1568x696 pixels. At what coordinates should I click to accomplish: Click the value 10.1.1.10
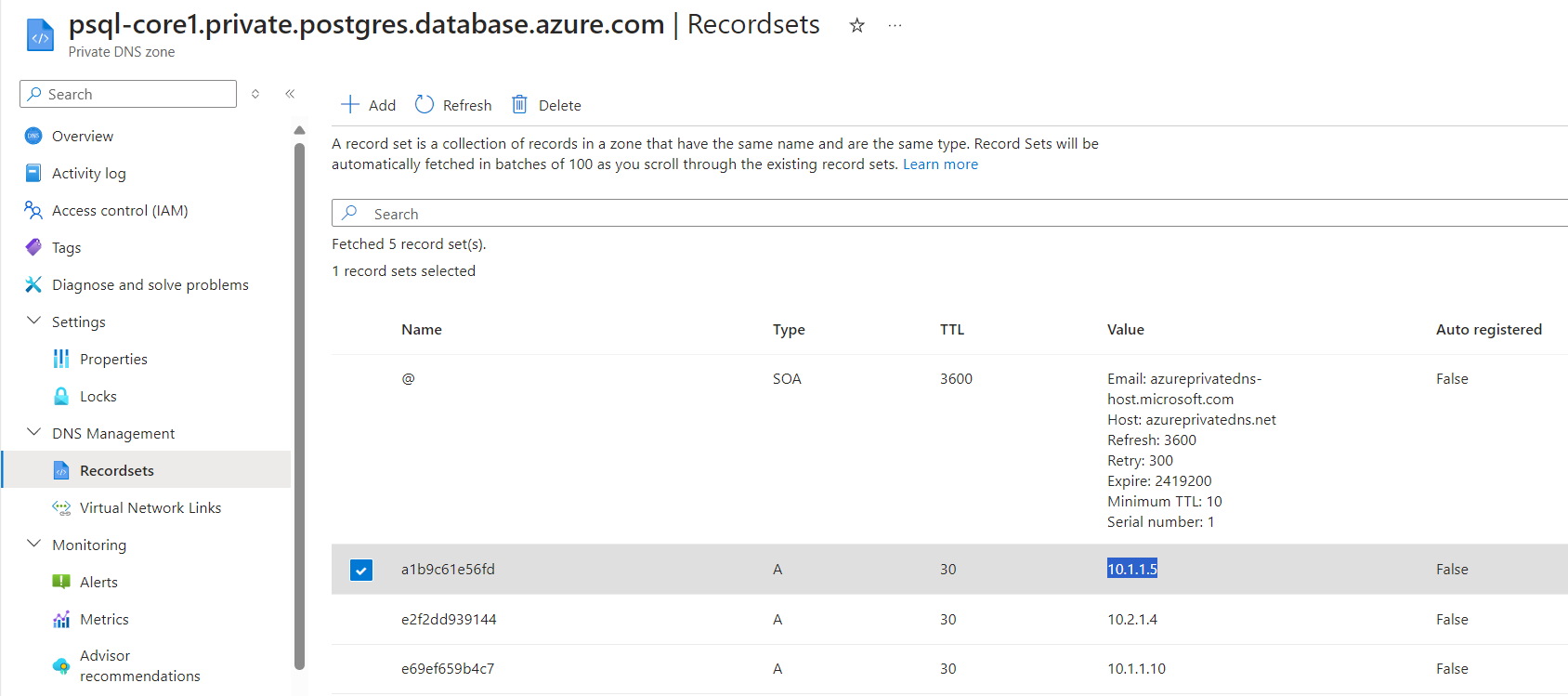(1136, 668)
